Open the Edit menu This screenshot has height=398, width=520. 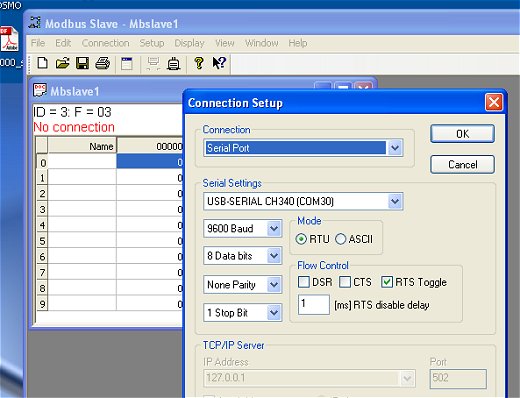click(63, 43)
